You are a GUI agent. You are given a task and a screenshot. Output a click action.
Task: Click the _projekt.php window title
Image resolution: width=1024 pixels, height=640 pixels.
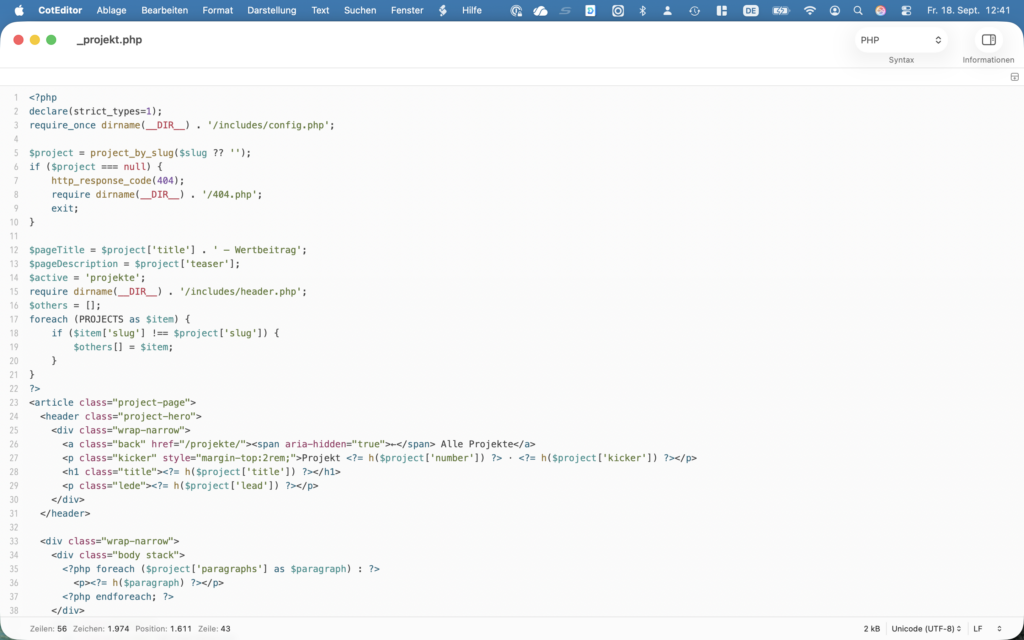(x=109, y=40)
